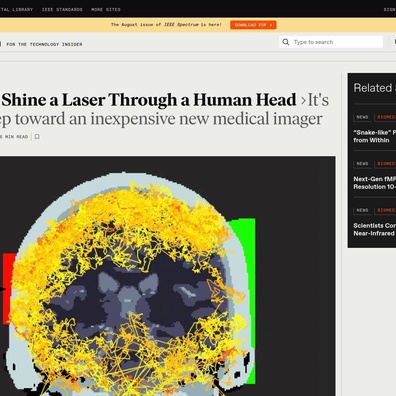Open the IEEE Standards link

point(62,10)
